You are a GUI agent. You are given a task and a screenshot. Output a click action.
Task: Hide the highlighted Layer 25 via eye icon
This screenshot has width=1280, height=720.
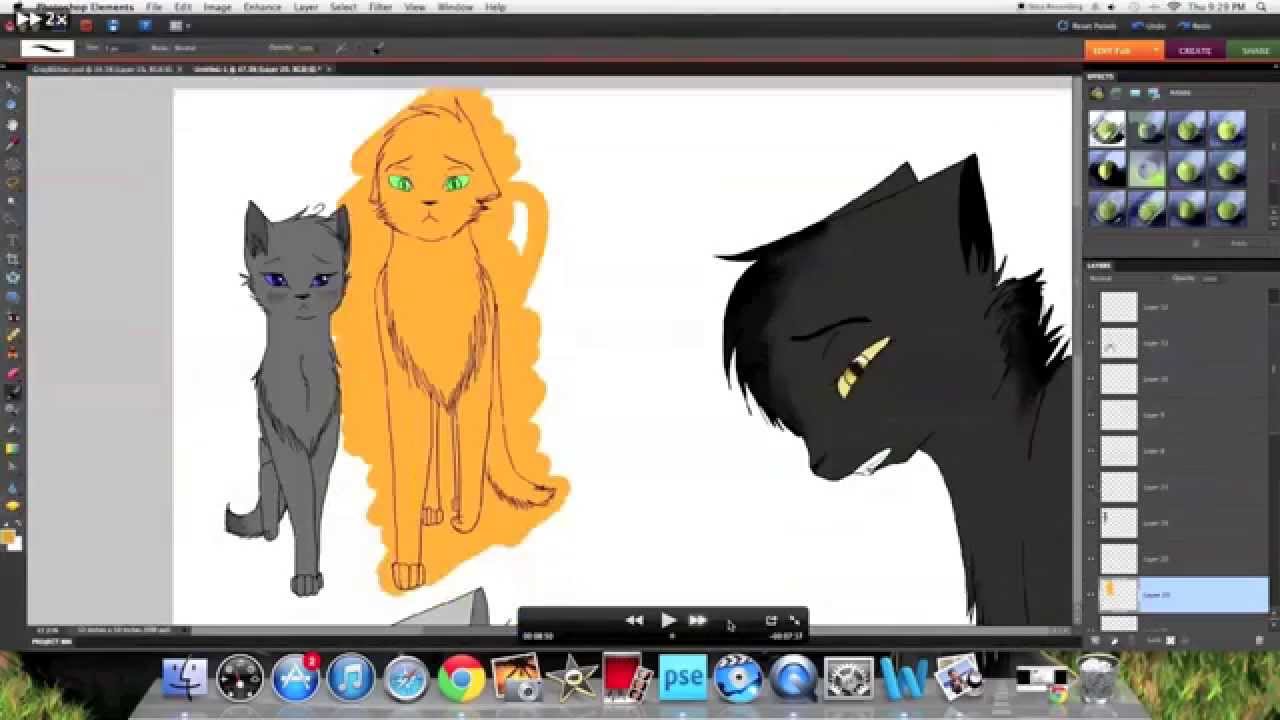pos(1091,595)
